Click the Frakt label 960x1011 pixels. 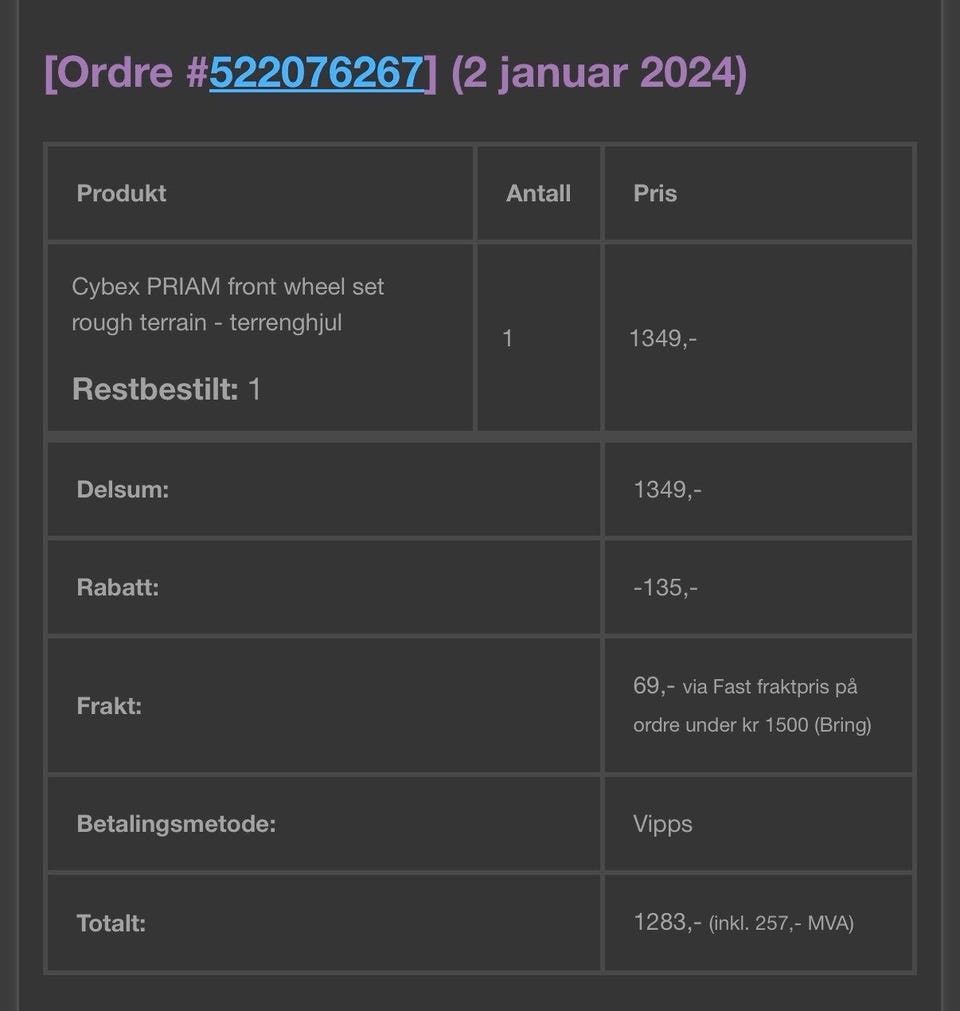click(109, 706)
